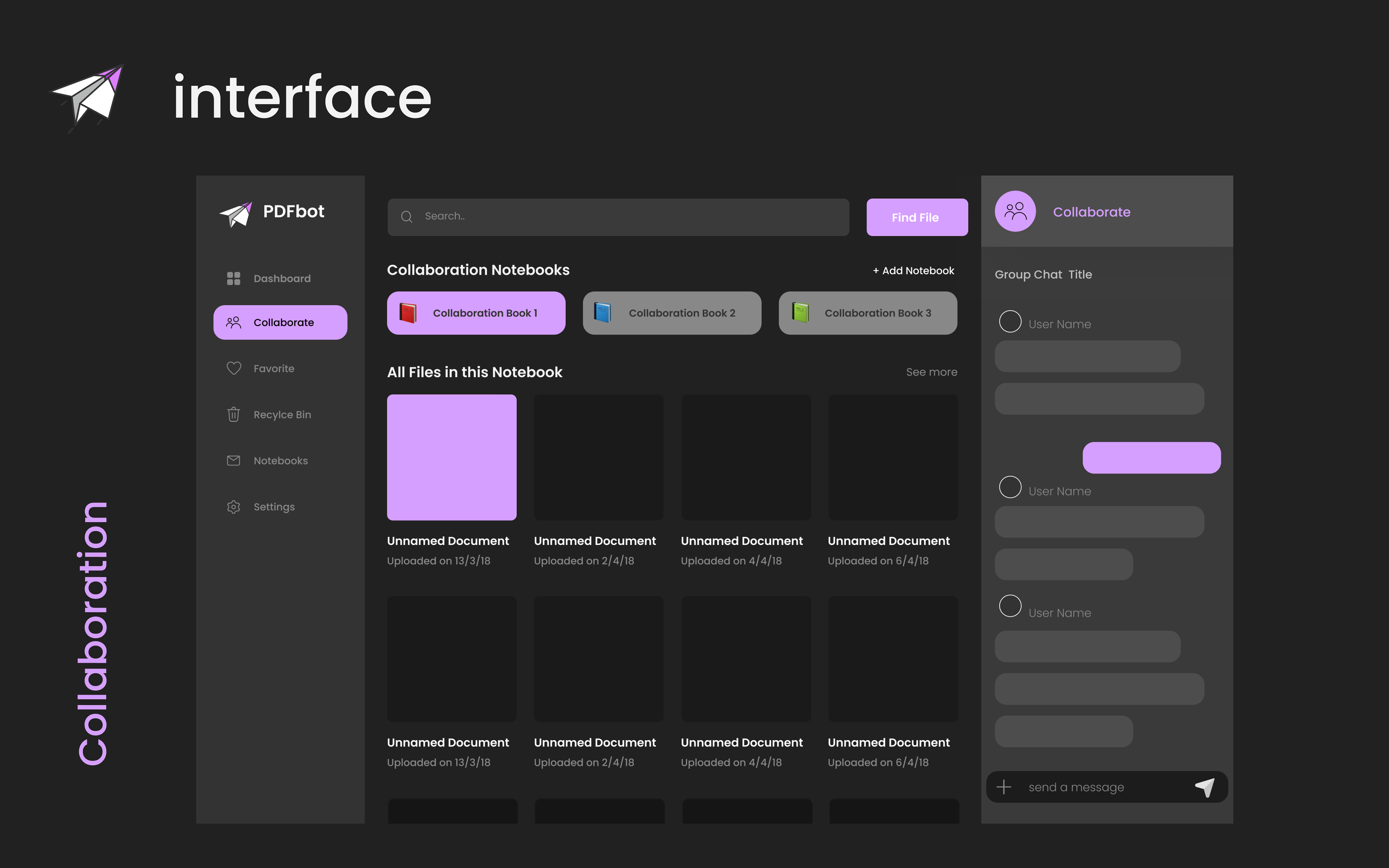
Task: Open second-row document thumbnail uploaded 6/4/18
Action: click(893, 659)
